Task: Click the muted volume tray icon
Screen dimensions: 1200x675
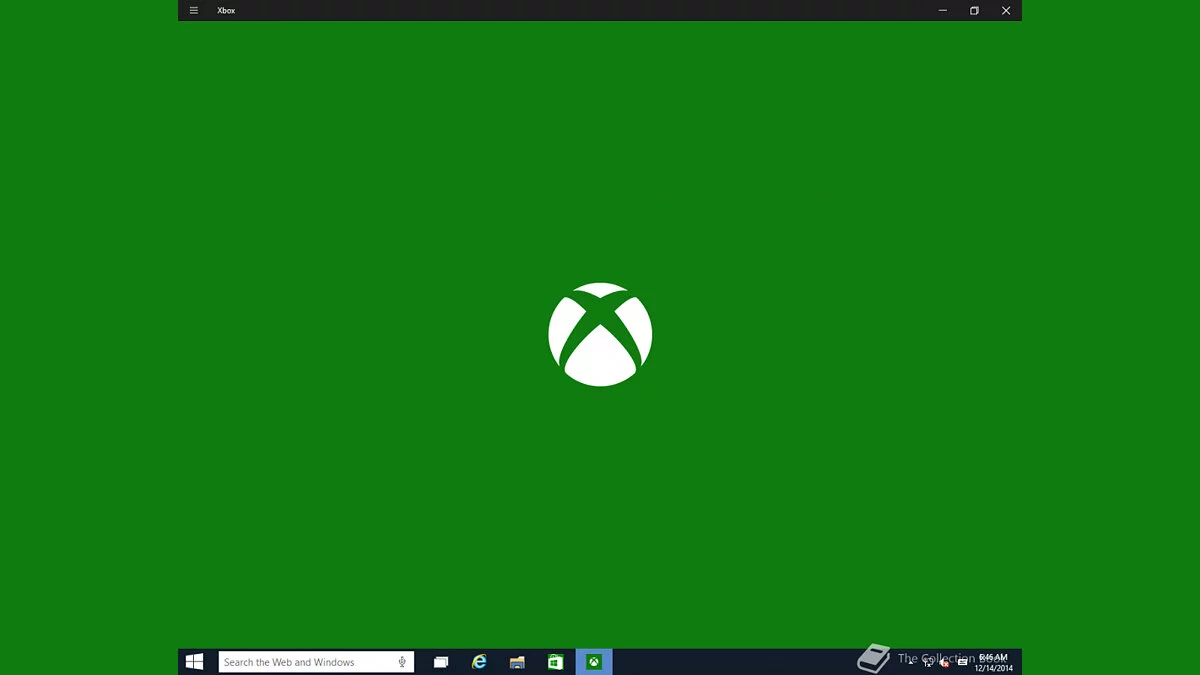Action: click(944, 663)
